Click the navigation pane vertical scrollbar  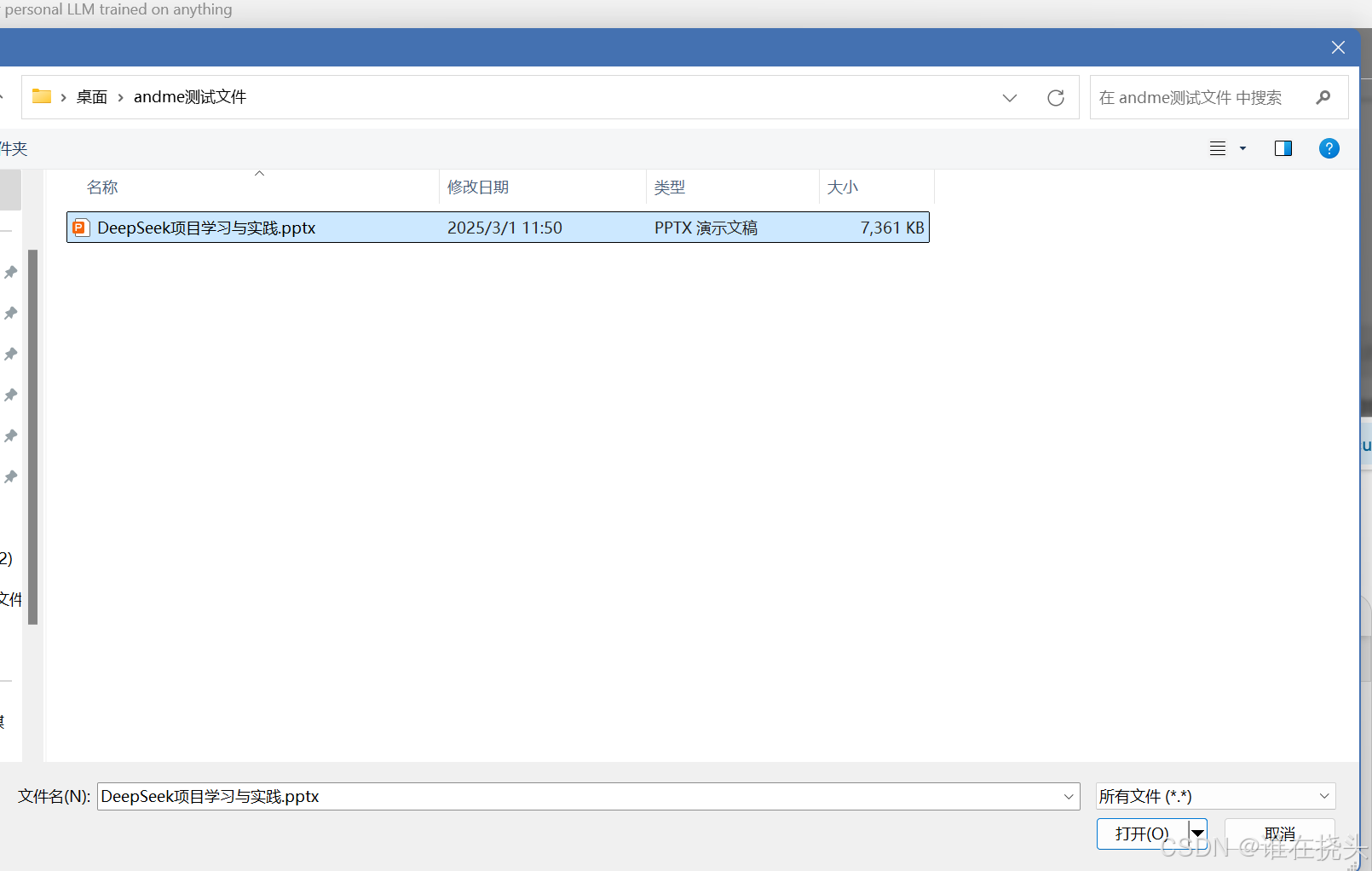pyautogui.click(x=32, y=436)
